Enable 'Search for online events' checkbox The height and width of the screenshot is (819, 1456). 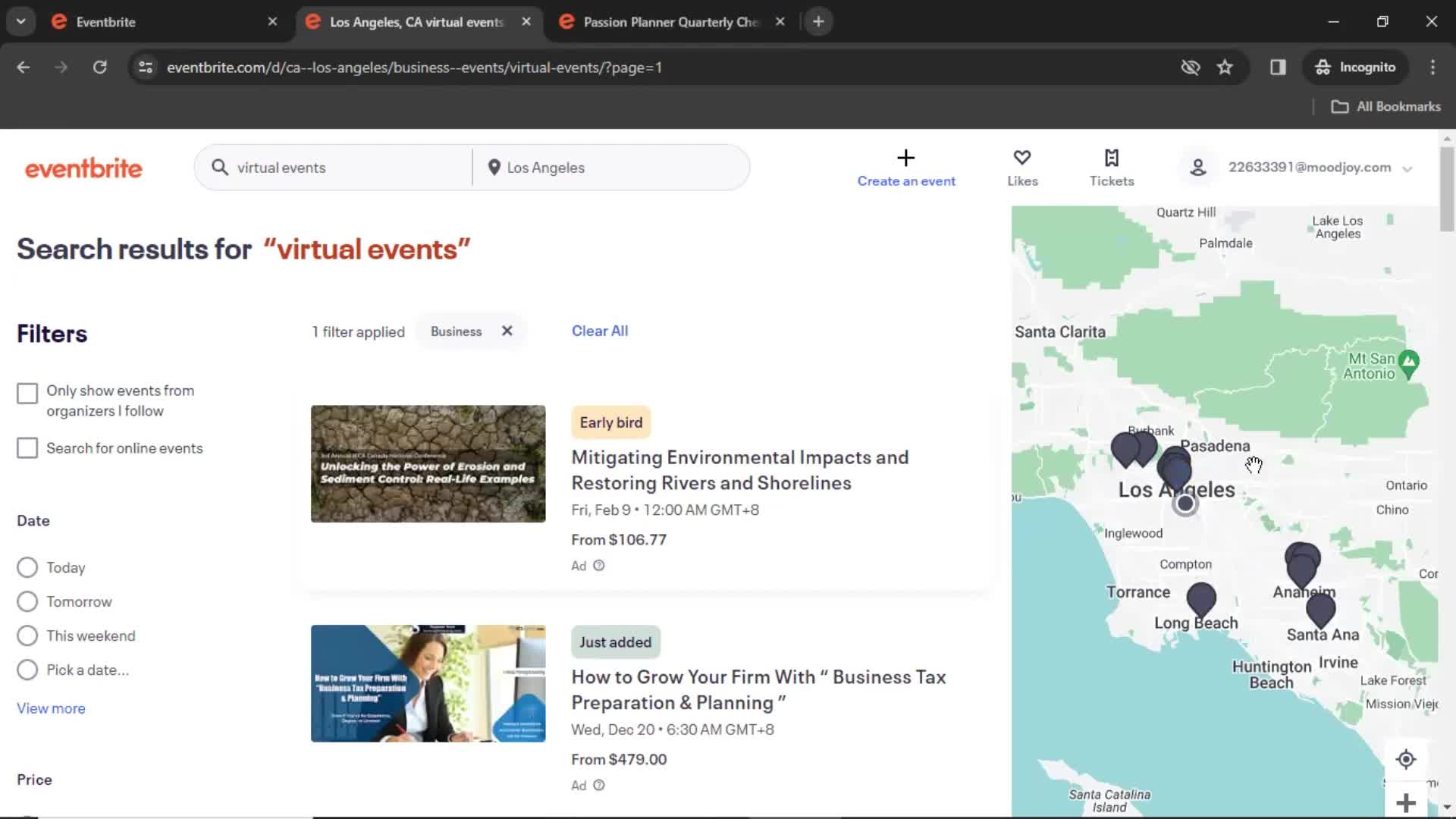point(27,447)
